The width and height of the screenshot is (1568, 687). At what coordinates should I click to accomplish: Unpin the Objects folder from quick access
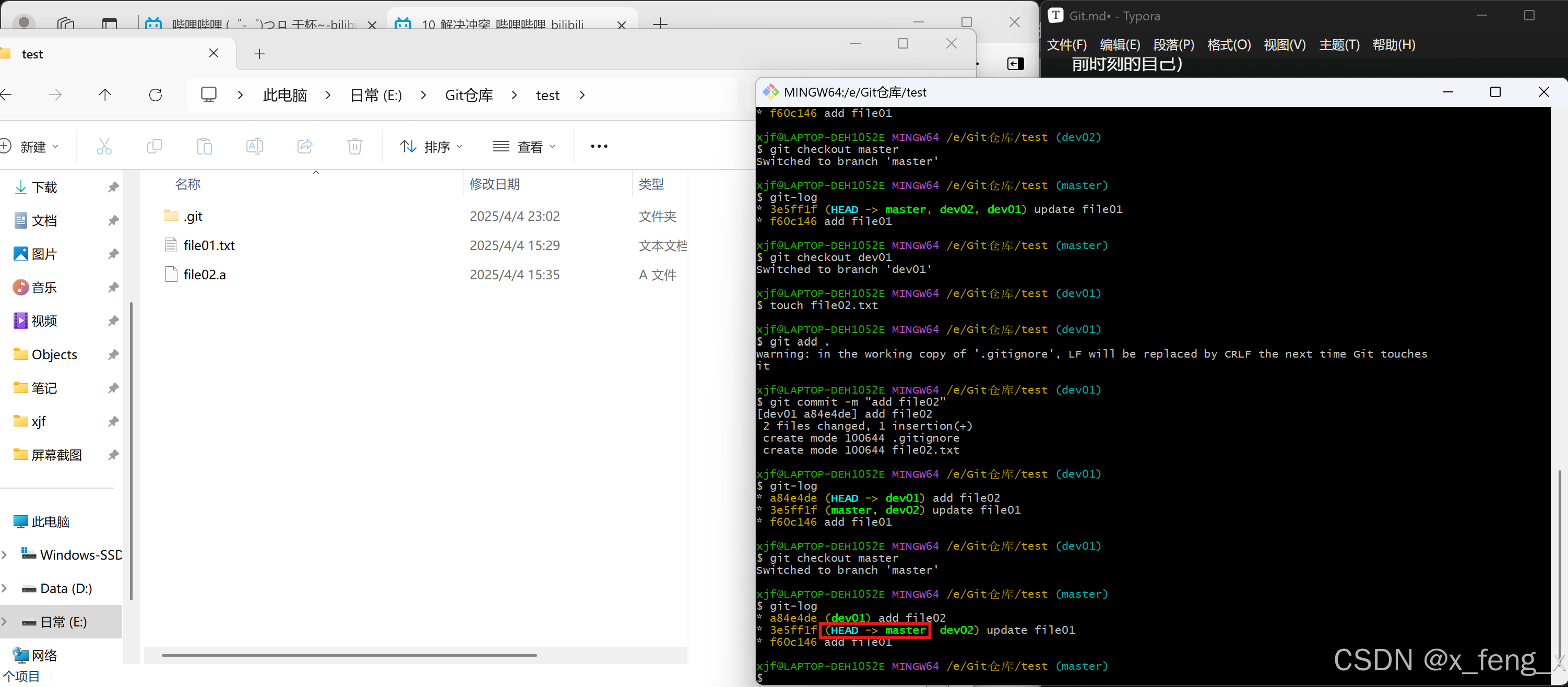(113, 354)
